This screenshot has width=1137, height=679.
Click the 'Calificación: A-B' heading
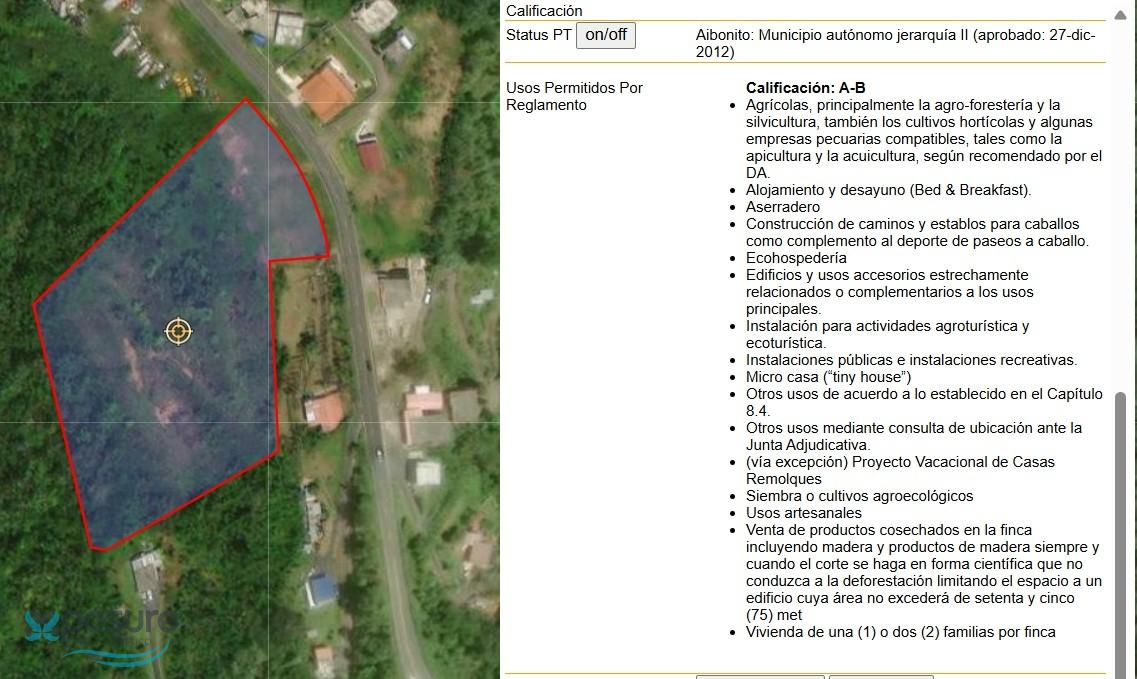(x=805, y=88)
